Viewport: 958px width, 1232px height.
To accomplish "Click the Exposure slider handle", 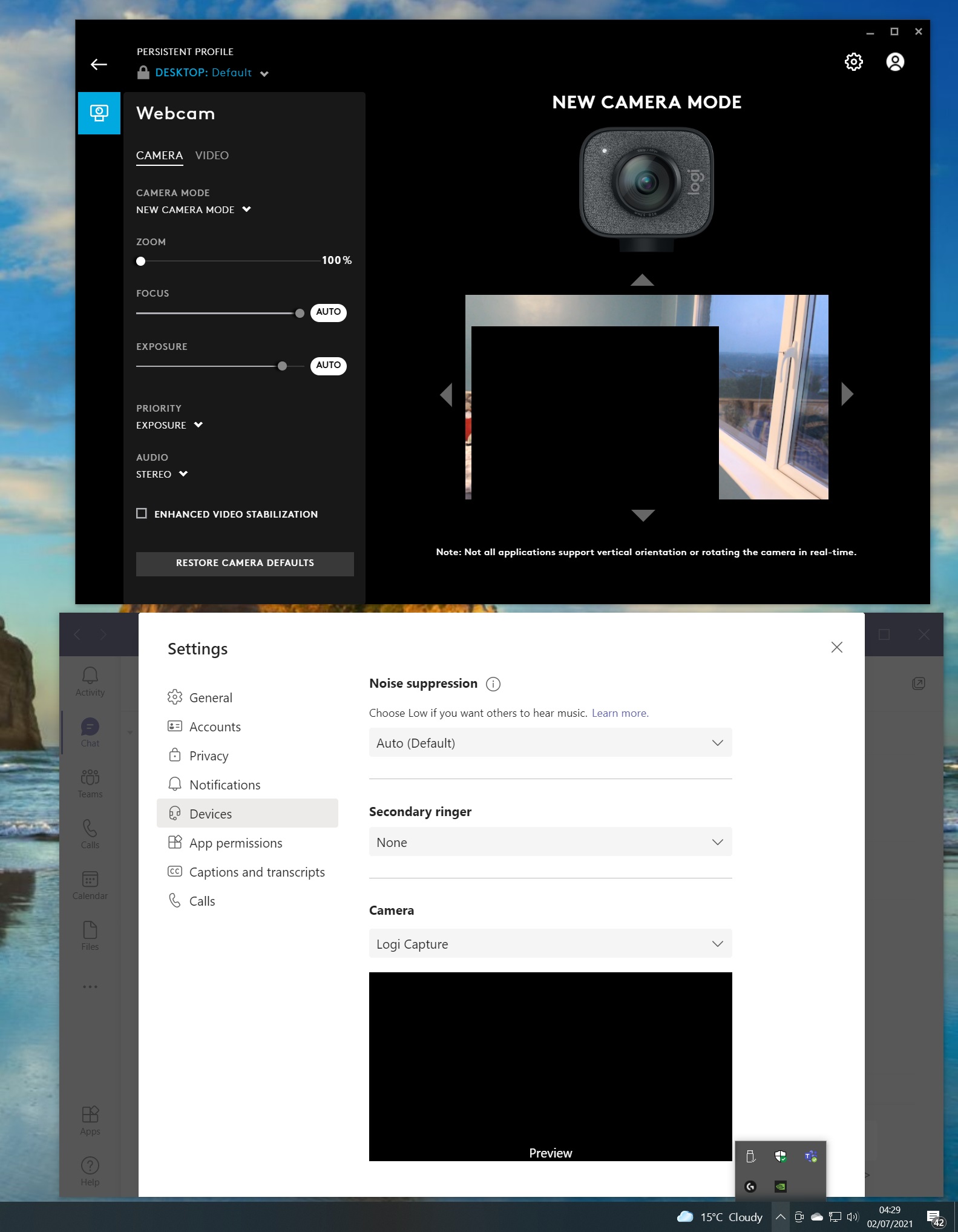I will [x=282, y=366].
